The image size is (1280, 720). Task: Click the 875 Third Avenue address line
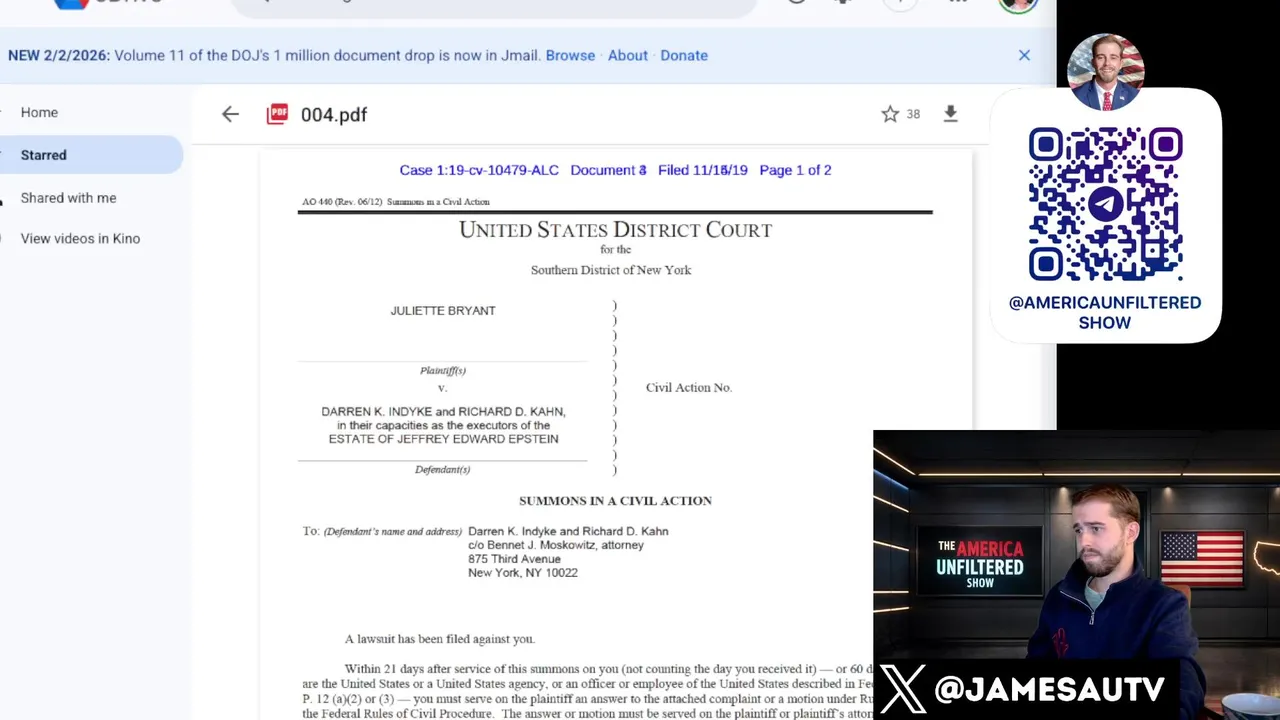point(514,559)
